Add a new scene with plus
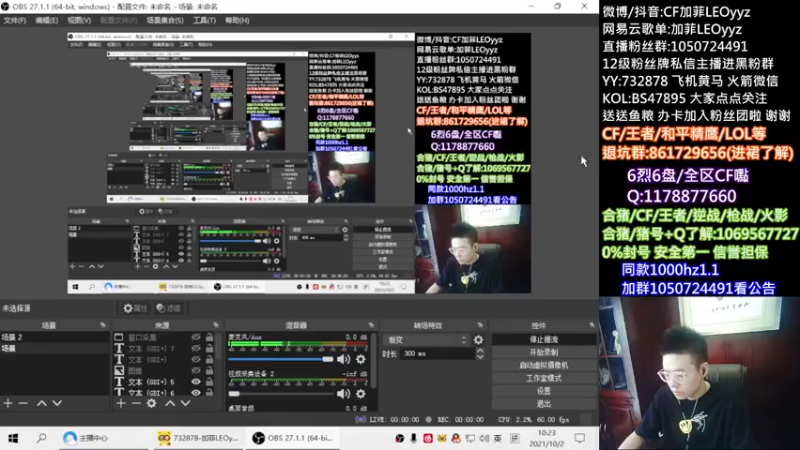 click(8, 403)
